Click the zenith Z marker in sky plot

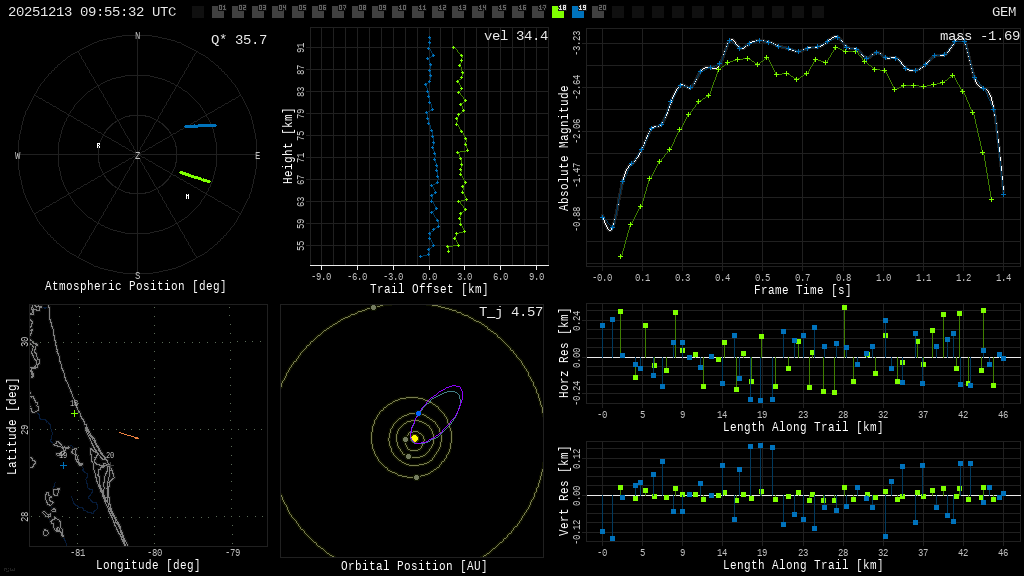[x=138, y=156]
